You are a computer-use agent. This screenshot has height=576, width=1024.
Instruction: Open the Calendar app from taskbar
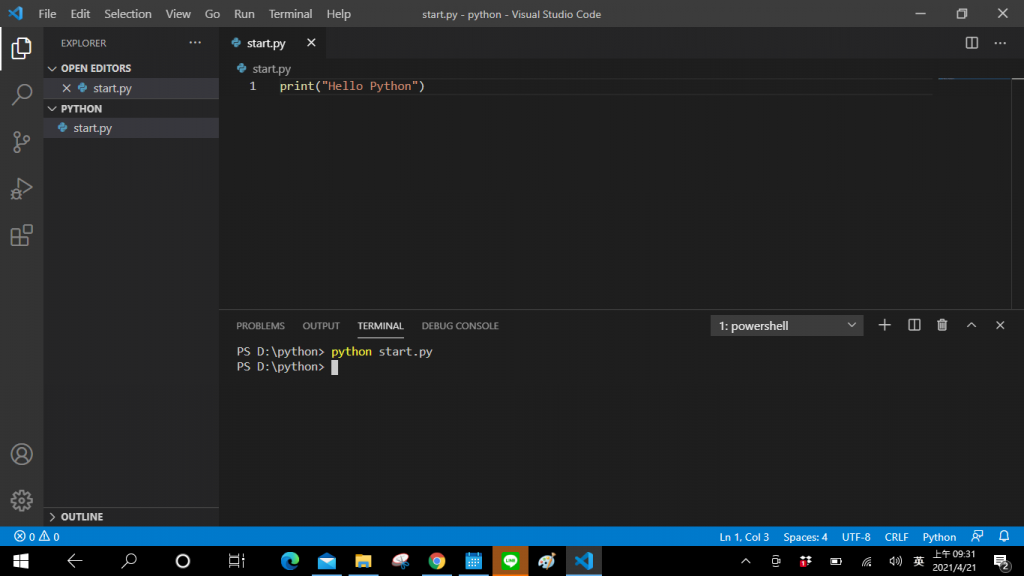(473, 561)
